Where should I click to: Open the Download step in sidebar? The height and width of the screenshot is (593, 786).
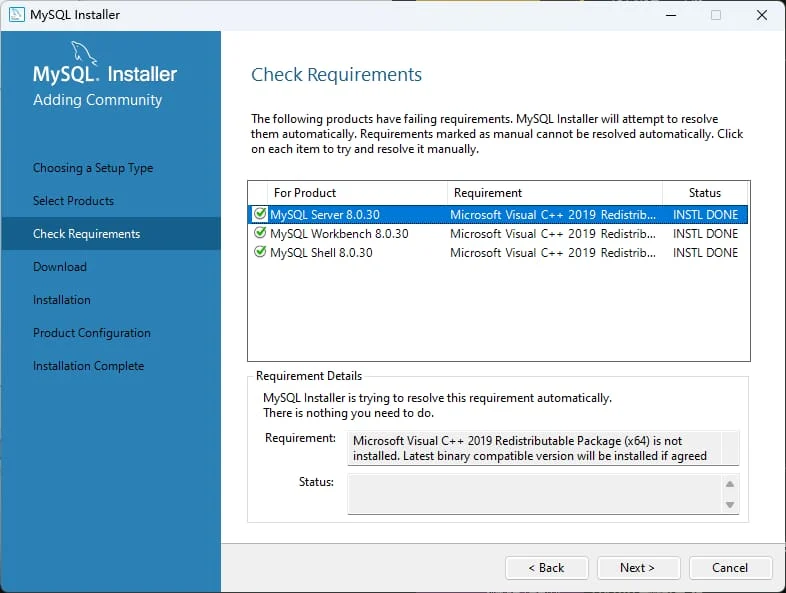pos(60,267)
